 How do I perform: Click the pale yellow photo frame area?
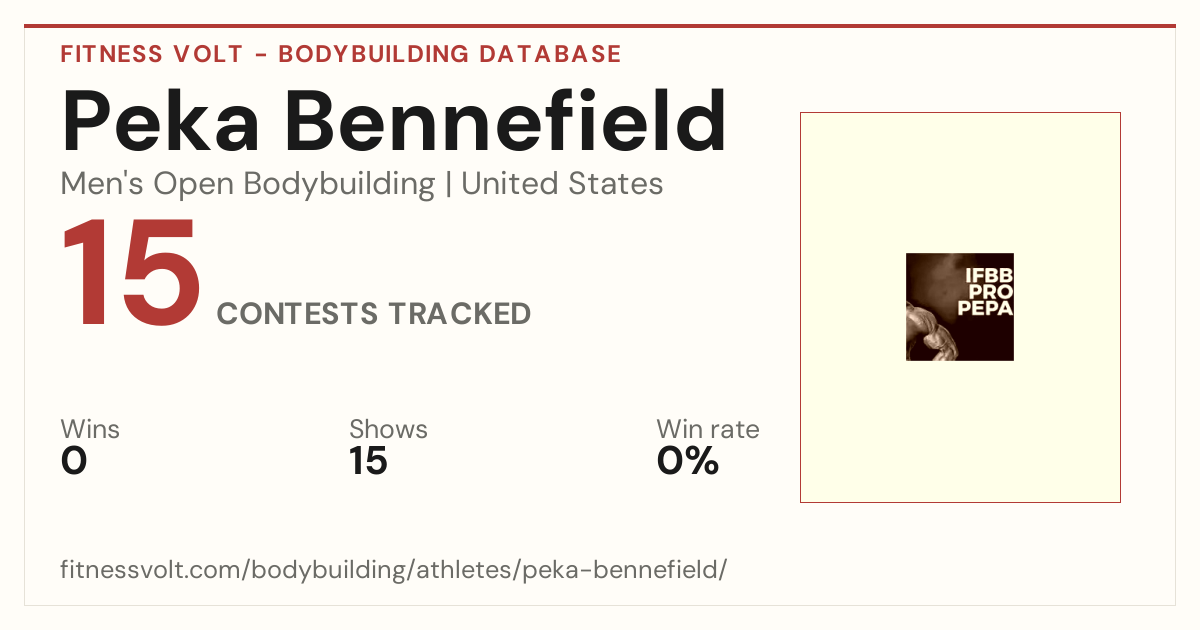pos(960,430)
